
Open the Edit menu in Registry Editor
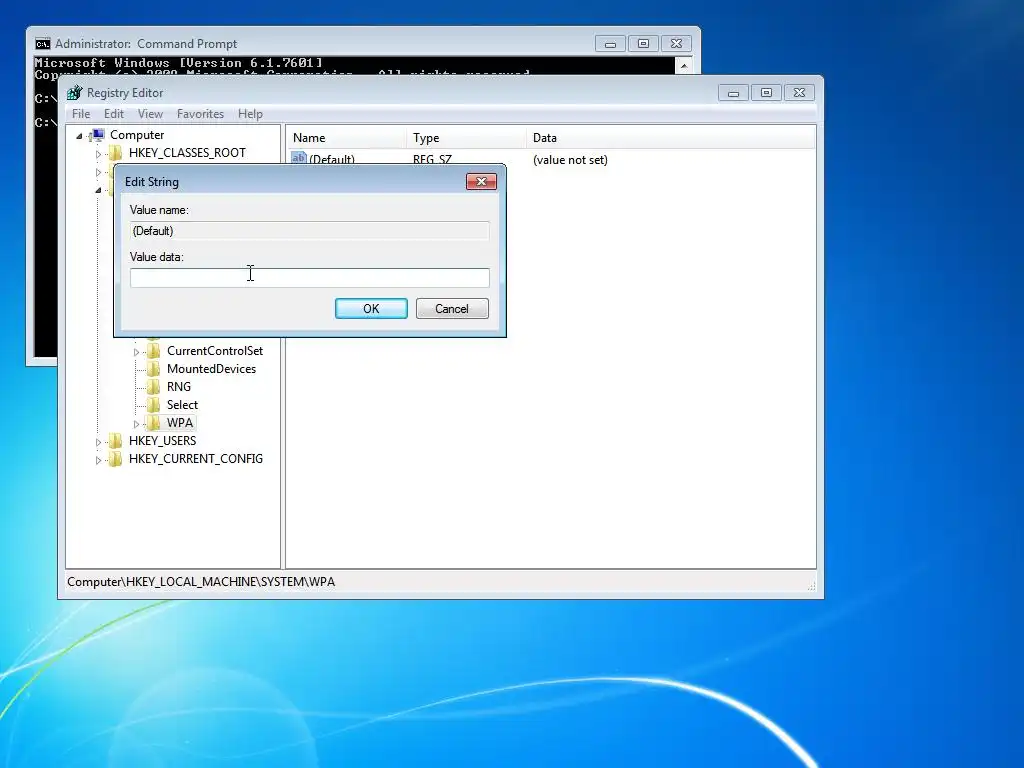tap(114, 114)
